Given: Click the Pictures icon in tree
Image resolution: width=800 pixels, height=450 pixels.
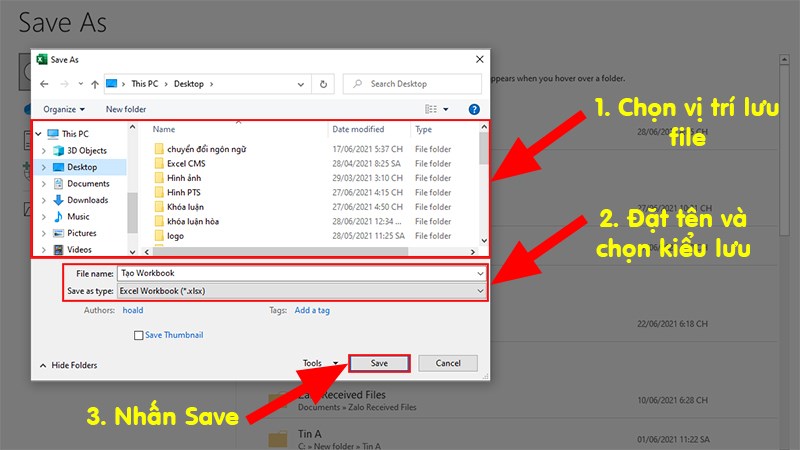Looking at the screenshot, I should (x=59, y=233).
